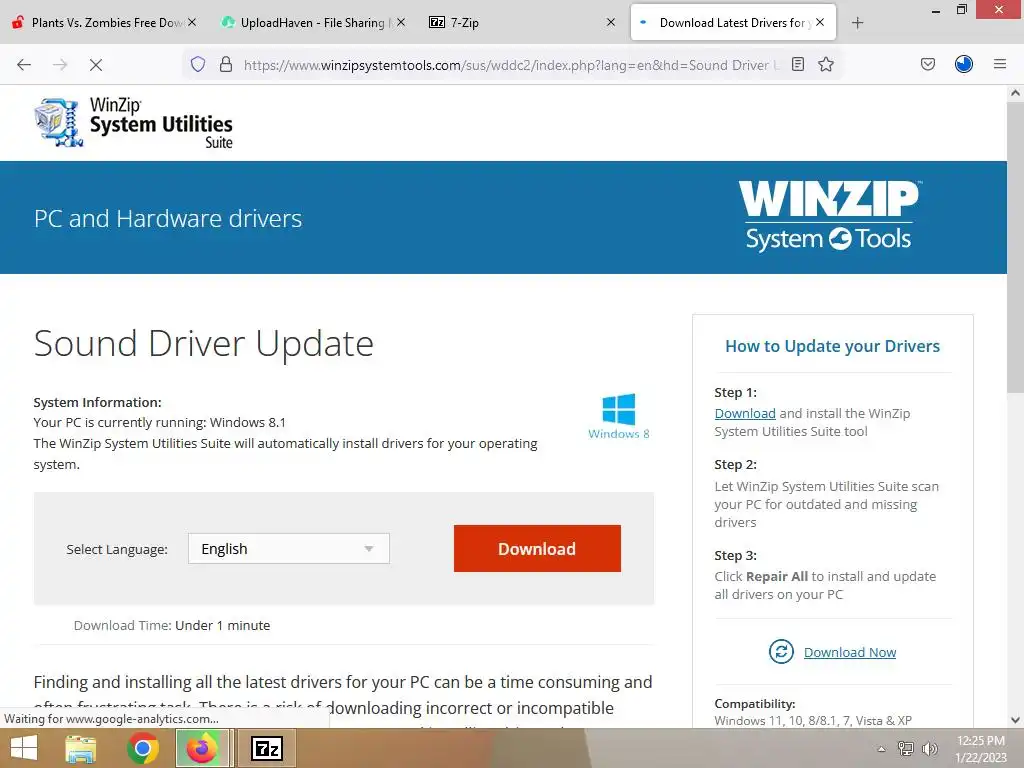This screenshot has width=1024, height=768.
Task: Open the Firefox account profile icon
Action: 964,64
